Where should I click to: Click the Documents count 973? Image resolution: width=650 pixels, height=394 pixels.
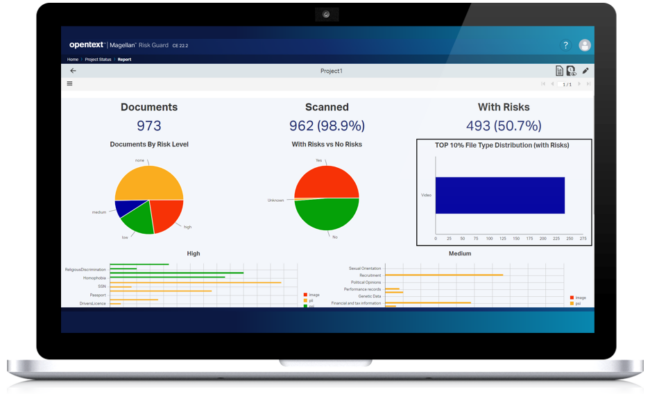(x=149, y=126)
